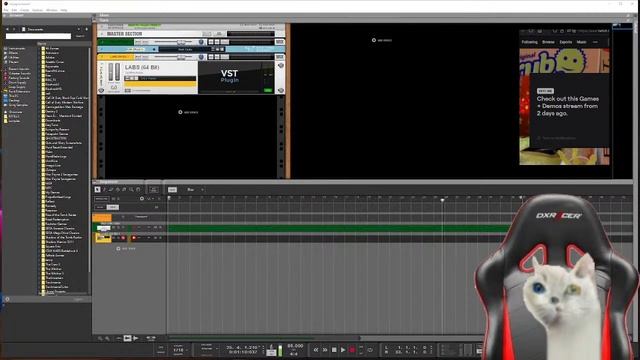Select the Pencil tool in sequencer toolbar
The height and width of the screenshot is (360, 640).
click(104, 189)
